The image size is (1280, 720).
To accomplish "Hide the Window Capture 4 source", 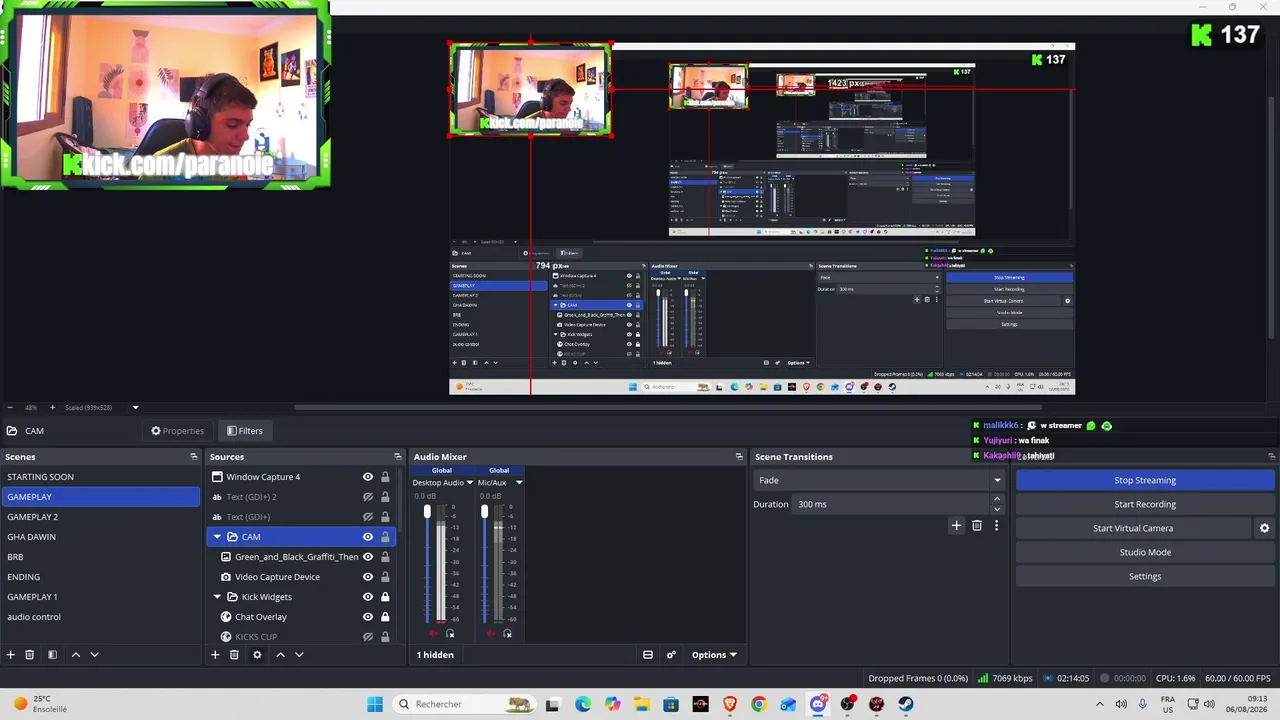I will tap(368, 477).
